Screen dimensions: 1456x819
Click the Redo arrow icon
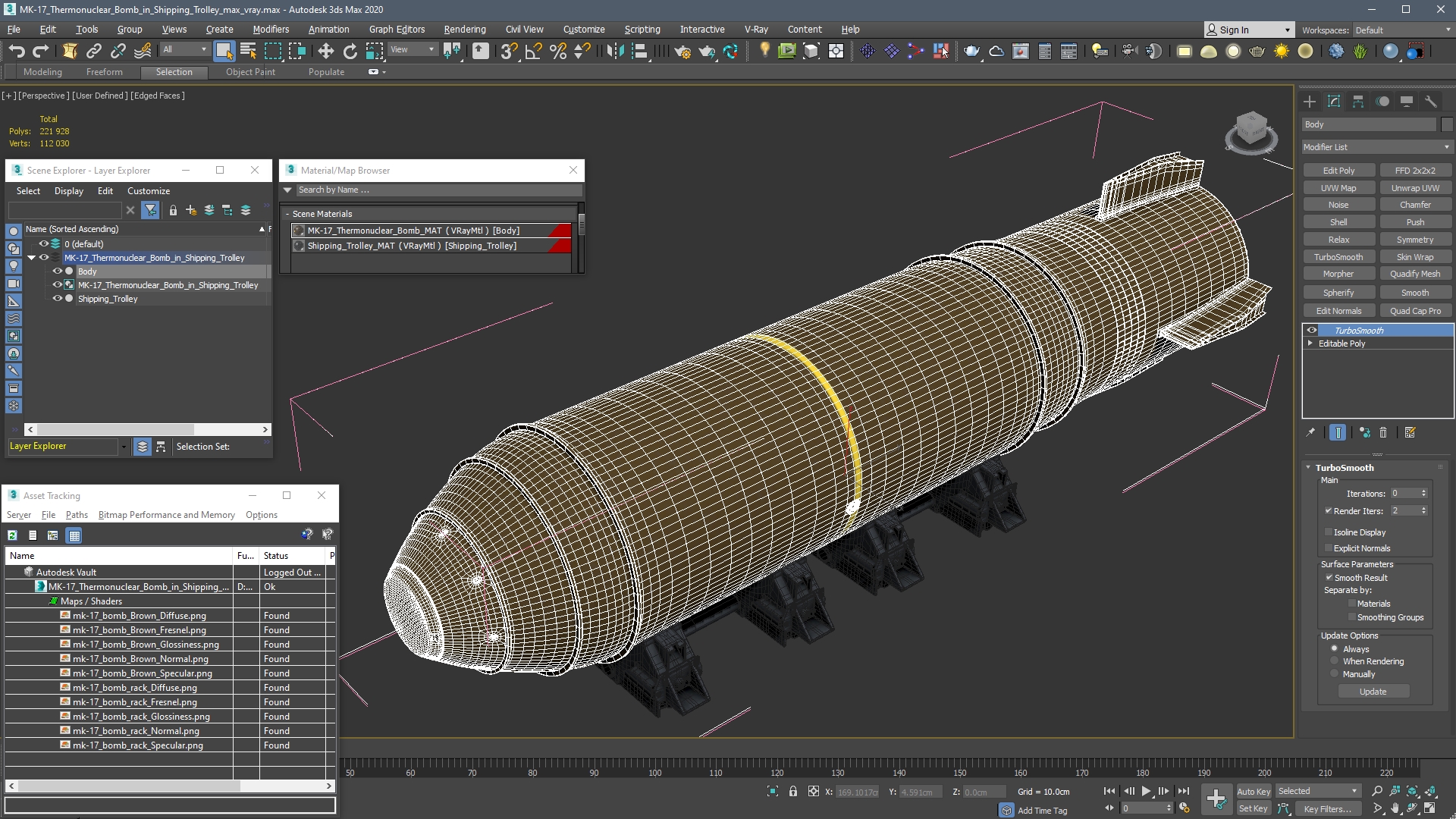point(41,51)
